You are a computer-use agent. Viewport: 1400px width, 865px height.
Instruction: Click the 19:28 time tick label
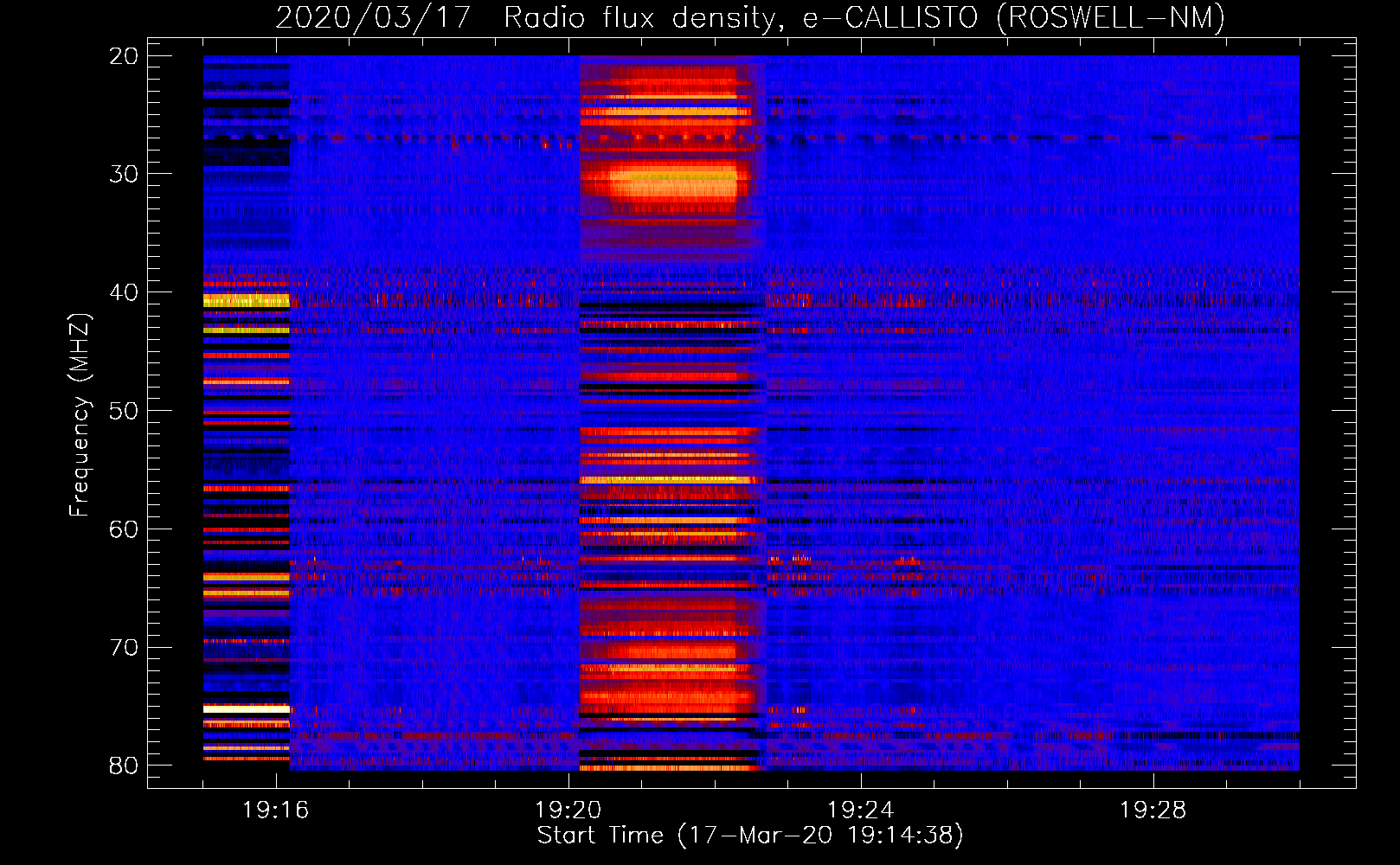(x=1153, y=811)
